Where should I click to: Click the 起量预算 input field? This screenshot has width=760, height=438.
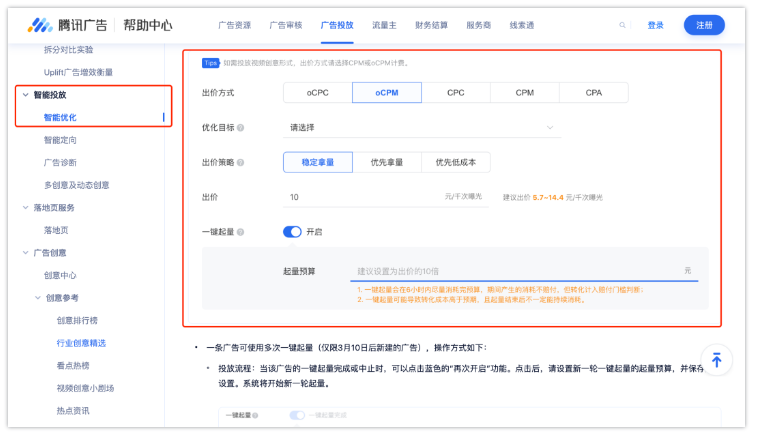524,271
